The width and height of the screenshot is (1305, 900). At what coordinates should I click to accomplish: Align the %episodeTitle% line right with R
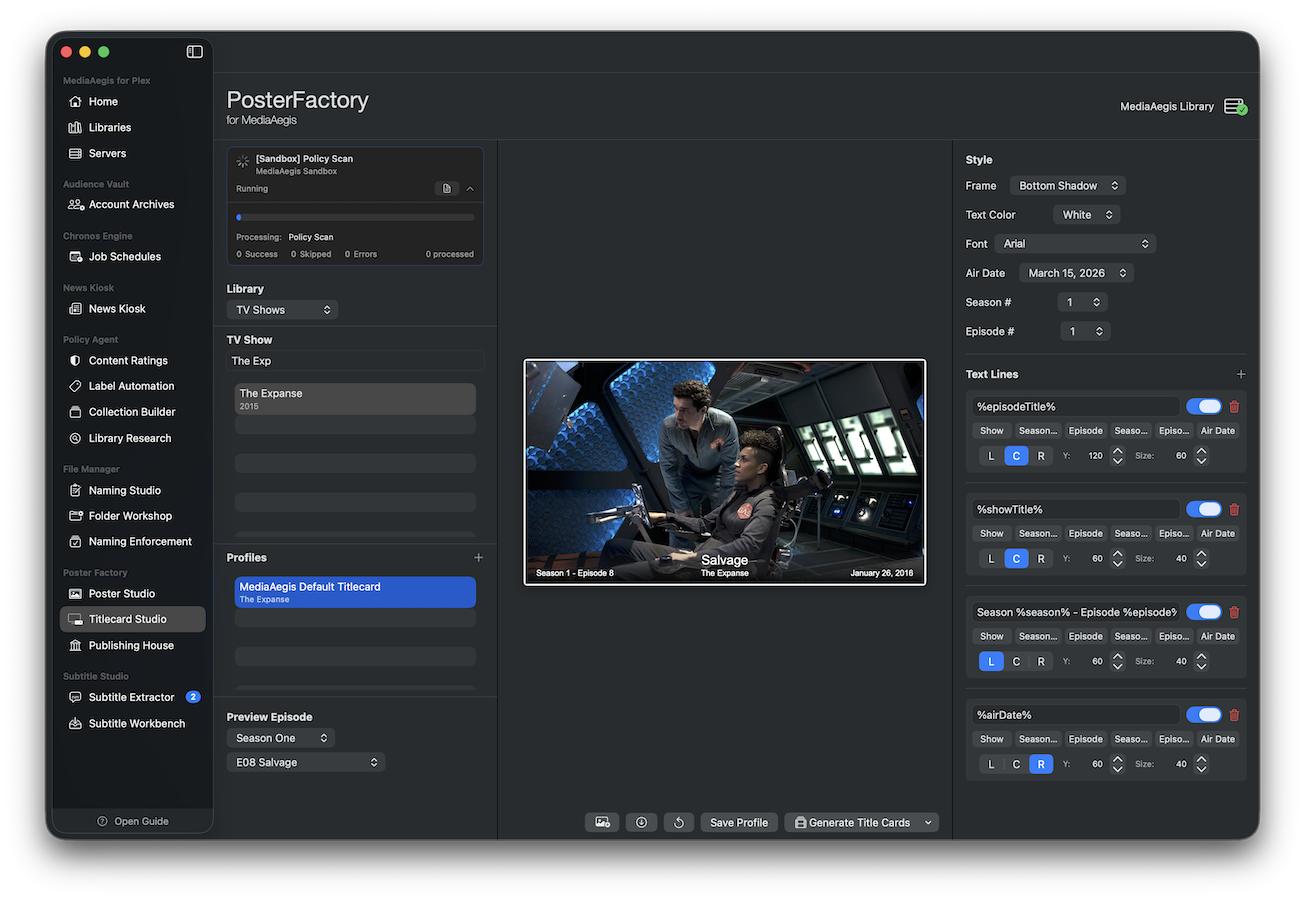1041,456
